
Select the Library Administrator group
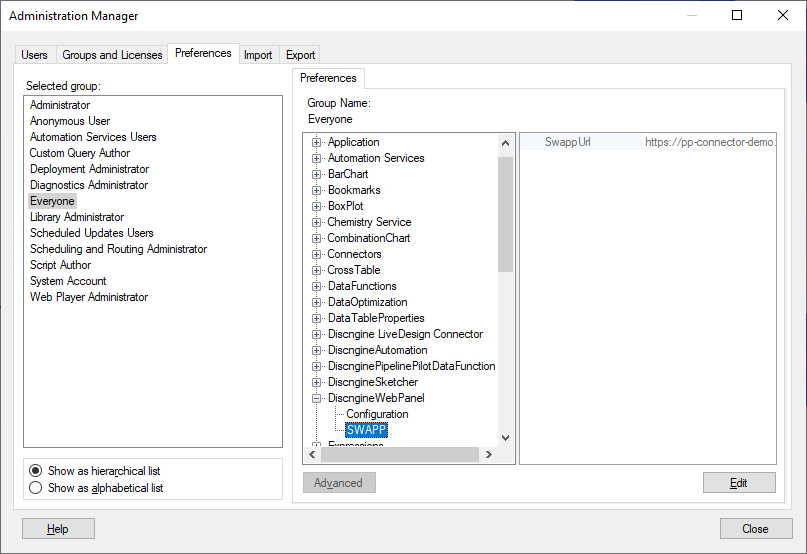[77, 217]
